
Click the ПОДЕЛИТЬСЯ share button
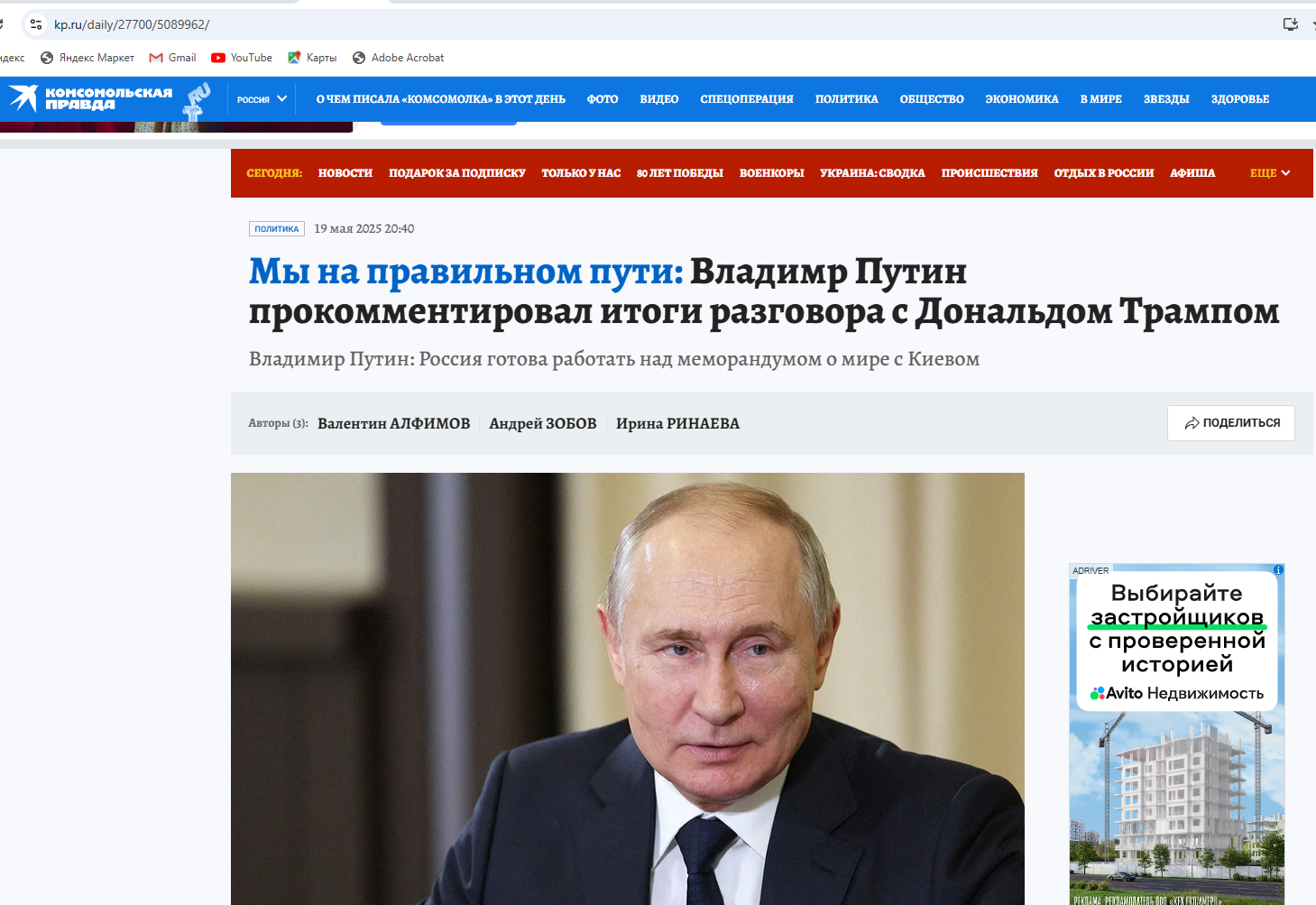1230,423
